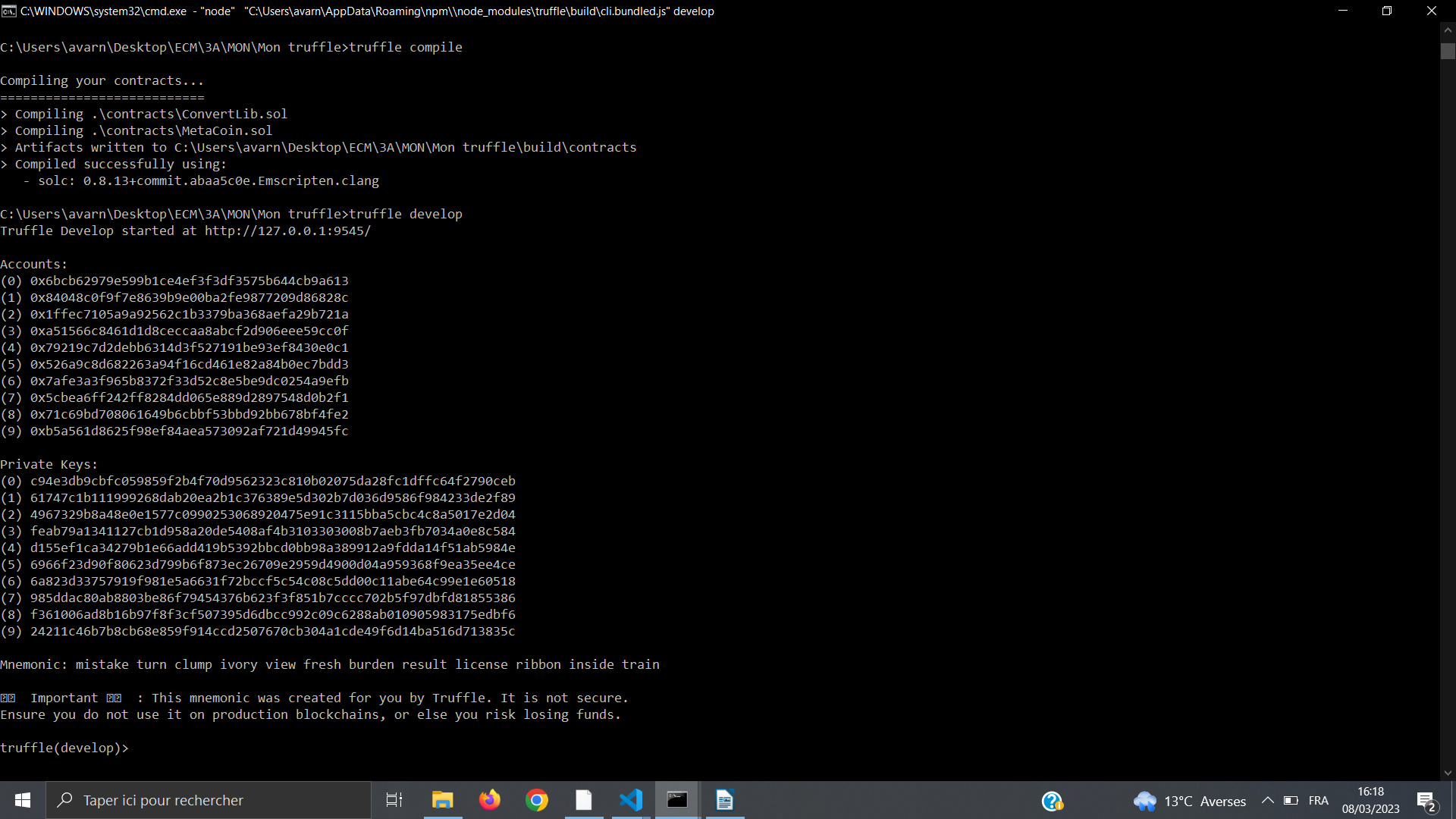Click the cmd.exe title bar icon

point(9,11)
